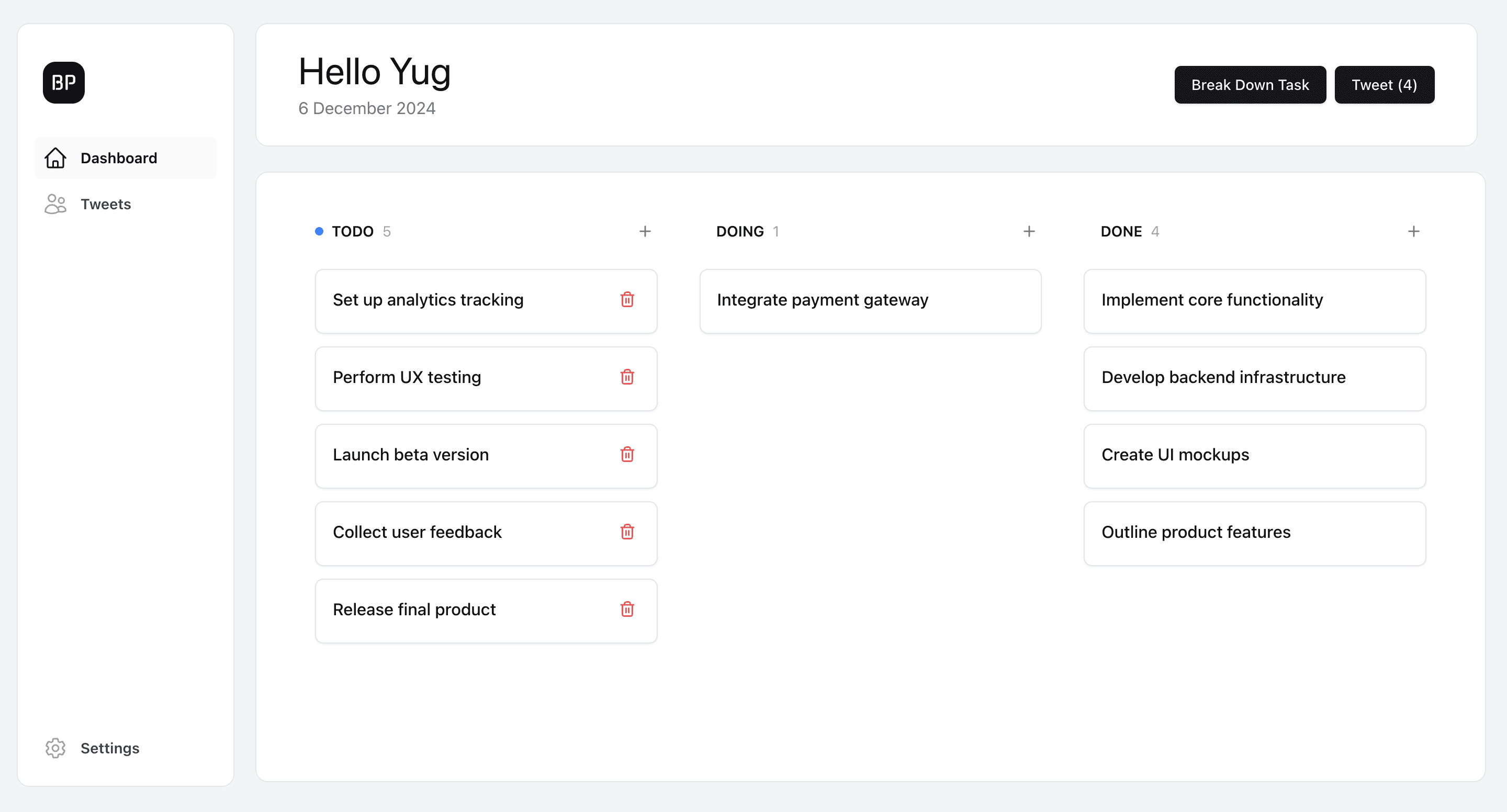Select the Develop backend infrastructure card
Screen dimensions: 1507x812
1254,378
